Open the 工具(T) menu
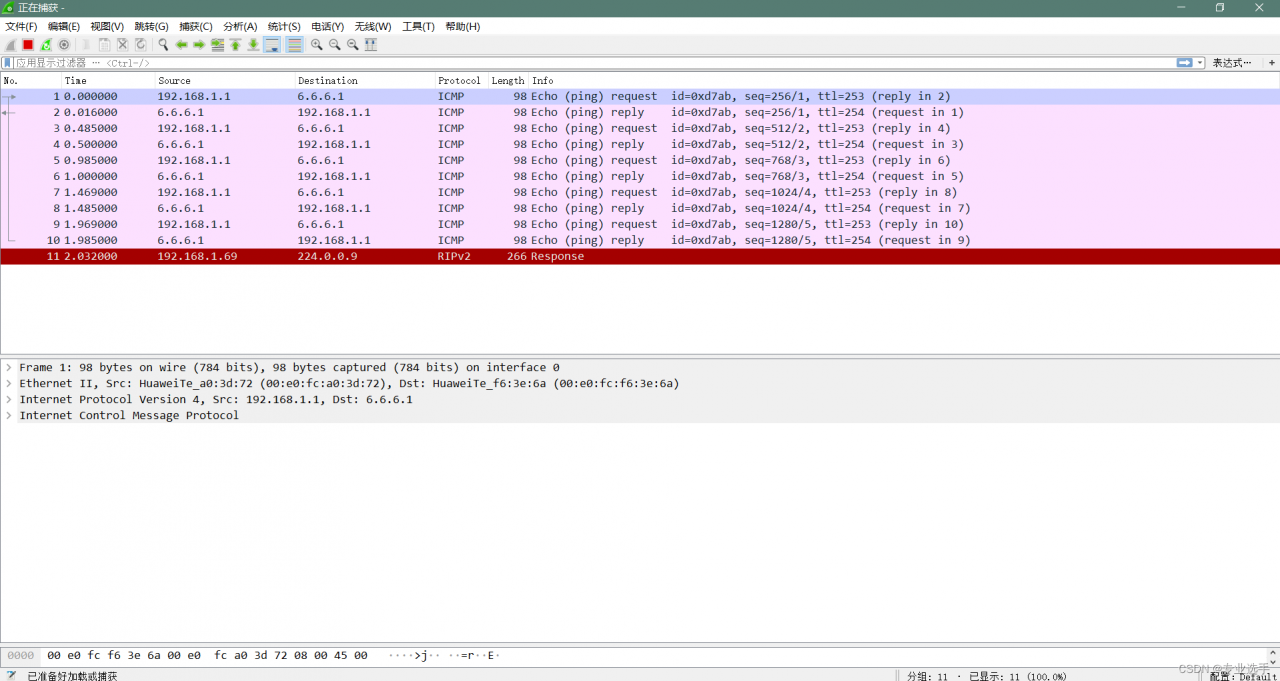Image resolution: width=1280 pixels, height=681 pixels. click(x=418, y=26)
